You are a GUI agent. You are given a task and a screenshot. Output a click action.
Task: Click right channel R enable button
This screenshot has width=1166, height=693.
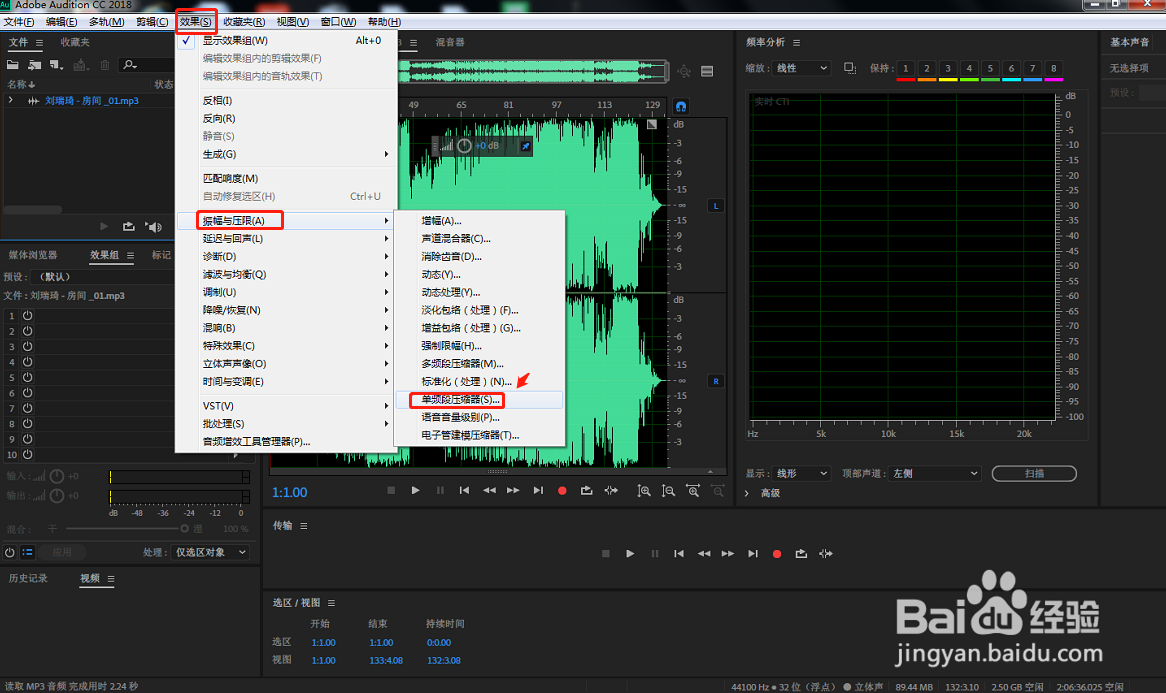716,381
